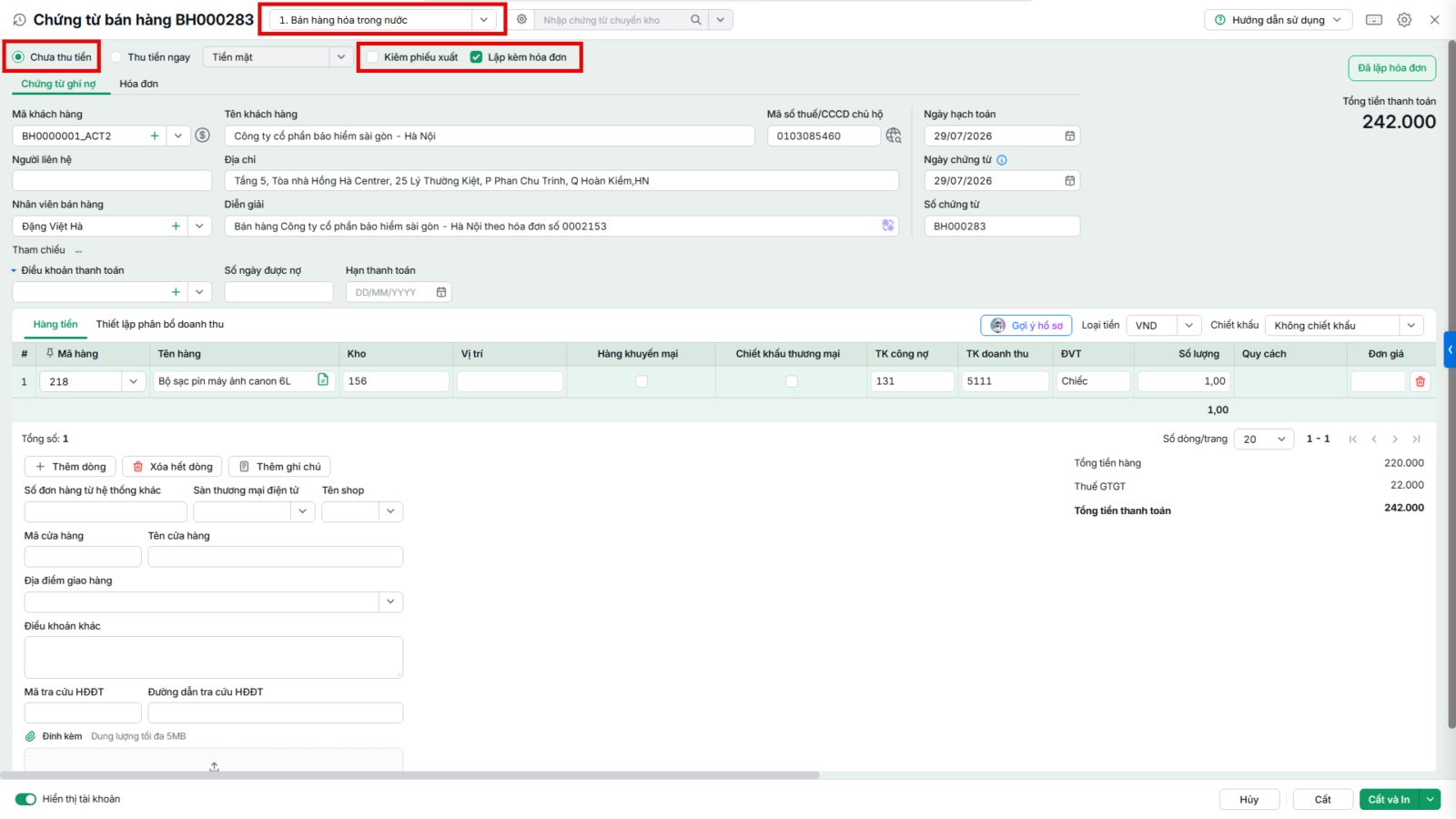Viewport: 1456px width, 819px height.
Task: Open keyboard shortcuts icon
Action: point(1374,20)
